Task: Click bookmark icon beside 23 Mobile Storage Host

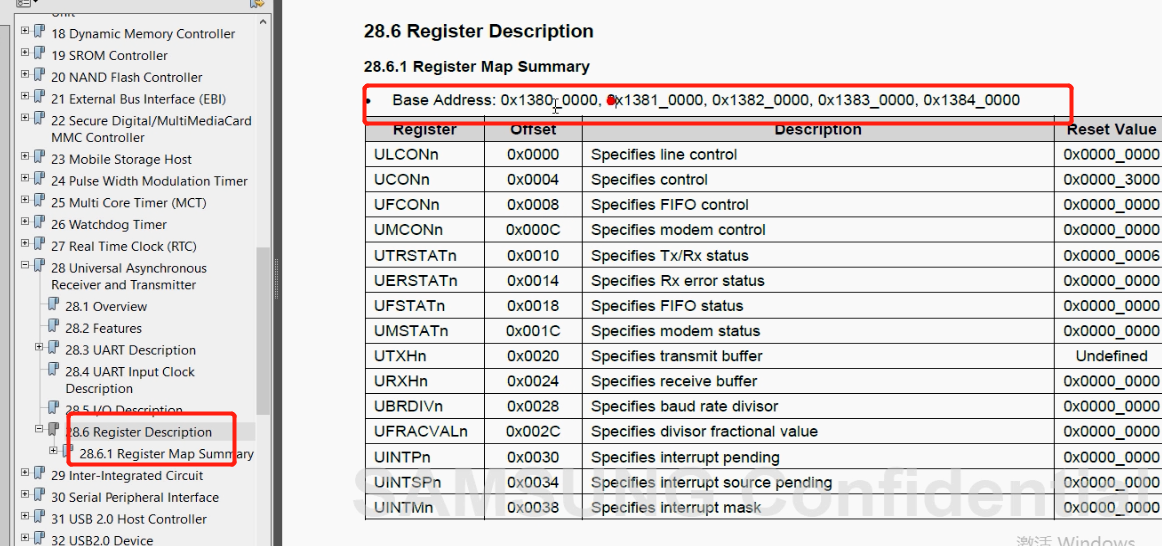Action: (x=39, y=158)
